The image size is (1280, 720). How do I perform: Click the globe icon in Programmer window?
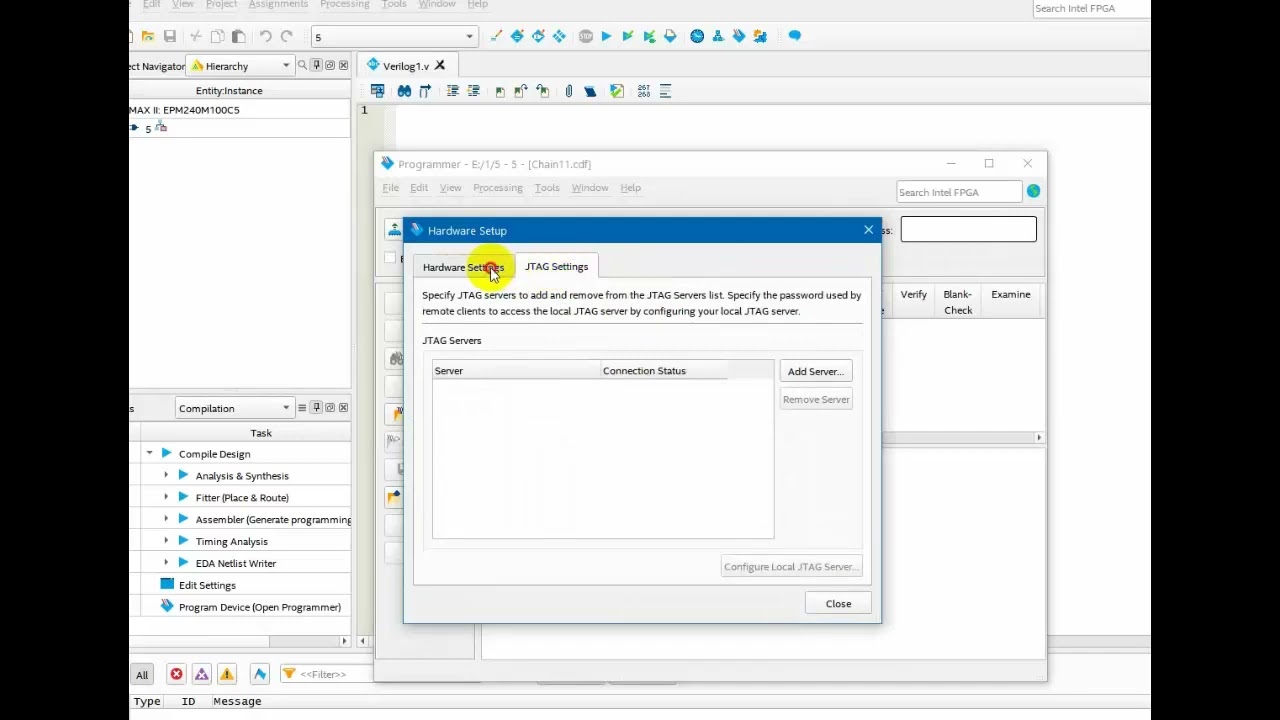[x=1033, y=191]
